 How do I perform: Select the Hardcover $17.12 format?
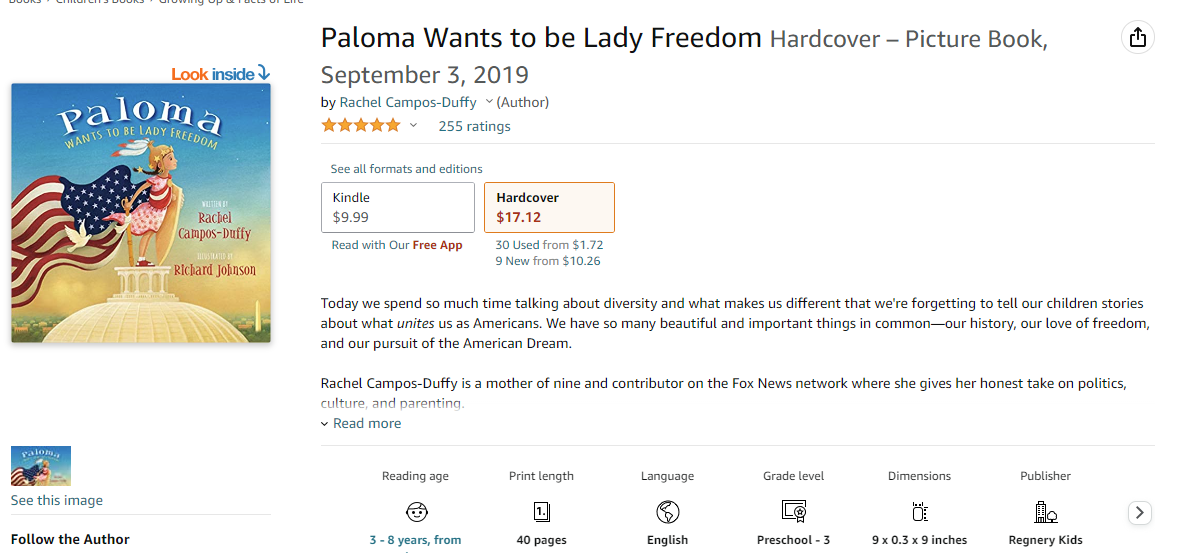coord(549,207)
